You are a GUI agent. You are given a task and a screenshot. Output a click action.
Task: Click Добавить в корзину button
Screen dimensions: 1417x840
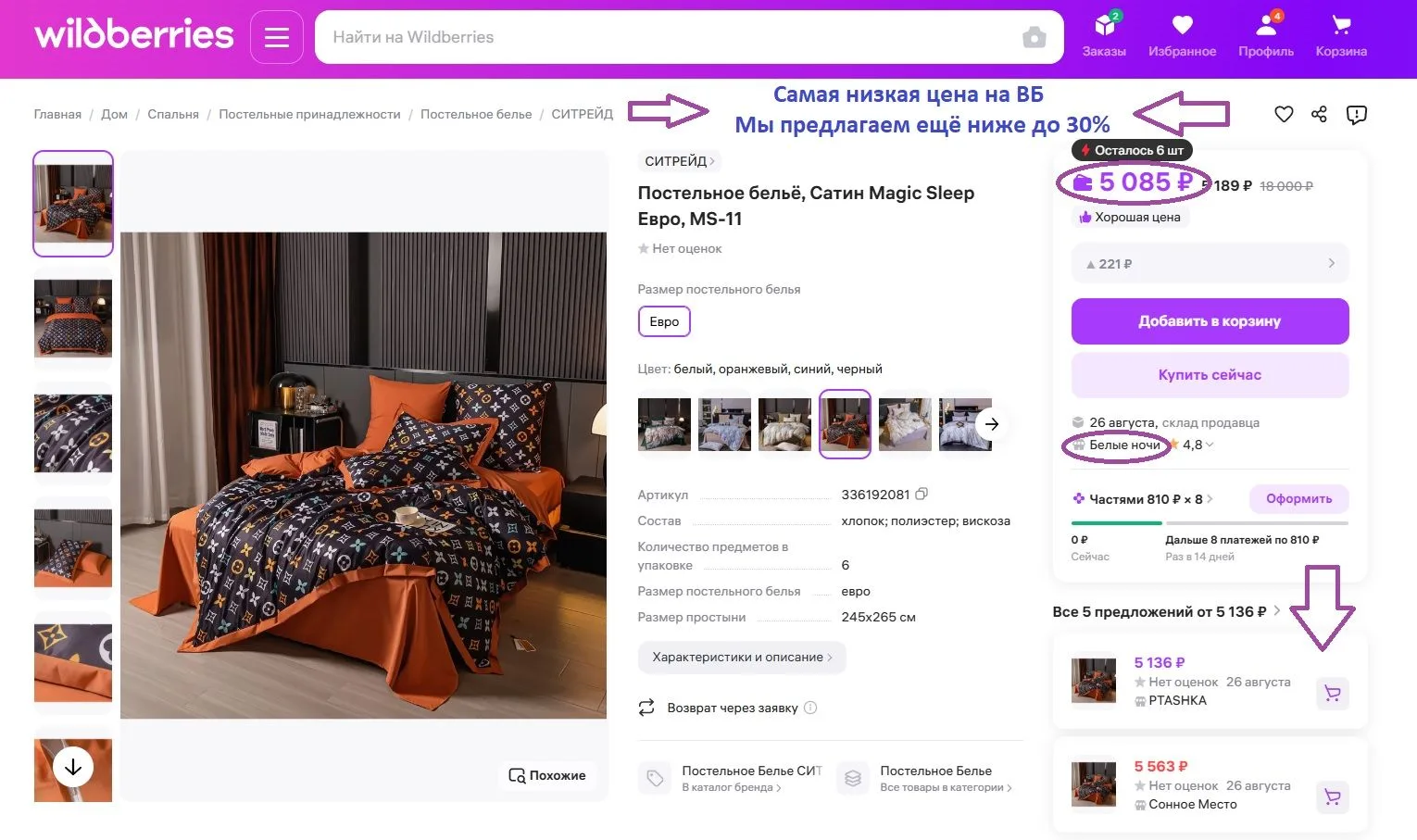click(x=1210, y=321)
